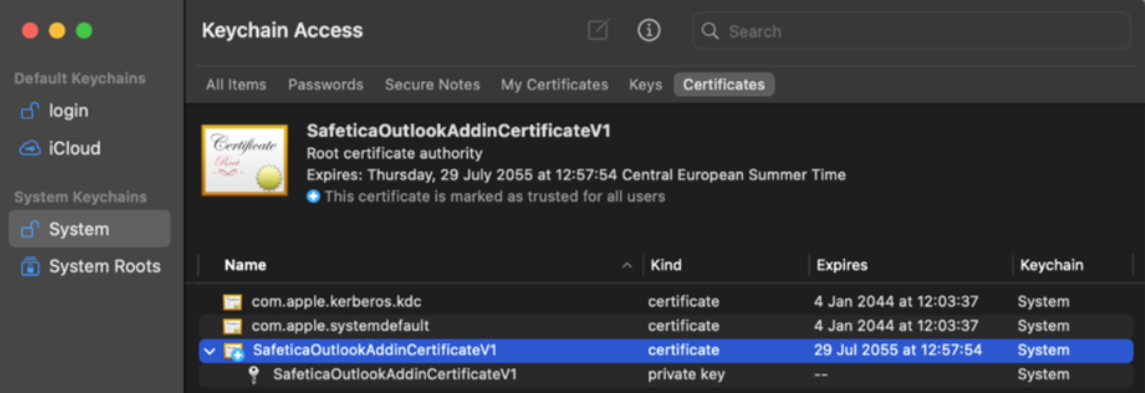Click the iCloud keychain cloud icon
Viewport: 1145px width, 393px height.
pyautogui.click(x=30, y=149)
